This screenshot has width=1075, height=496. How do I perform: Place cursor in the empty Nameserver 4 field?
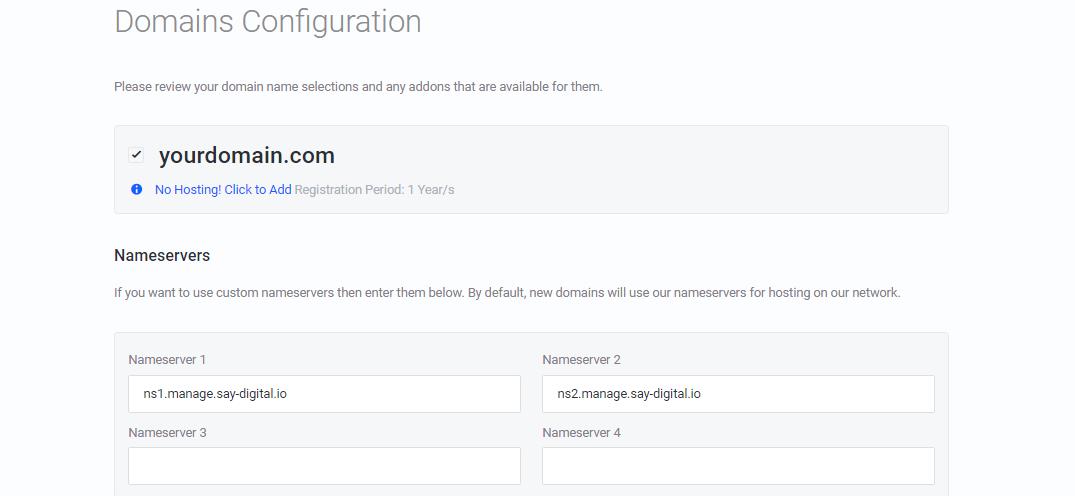tap(738, 466)
